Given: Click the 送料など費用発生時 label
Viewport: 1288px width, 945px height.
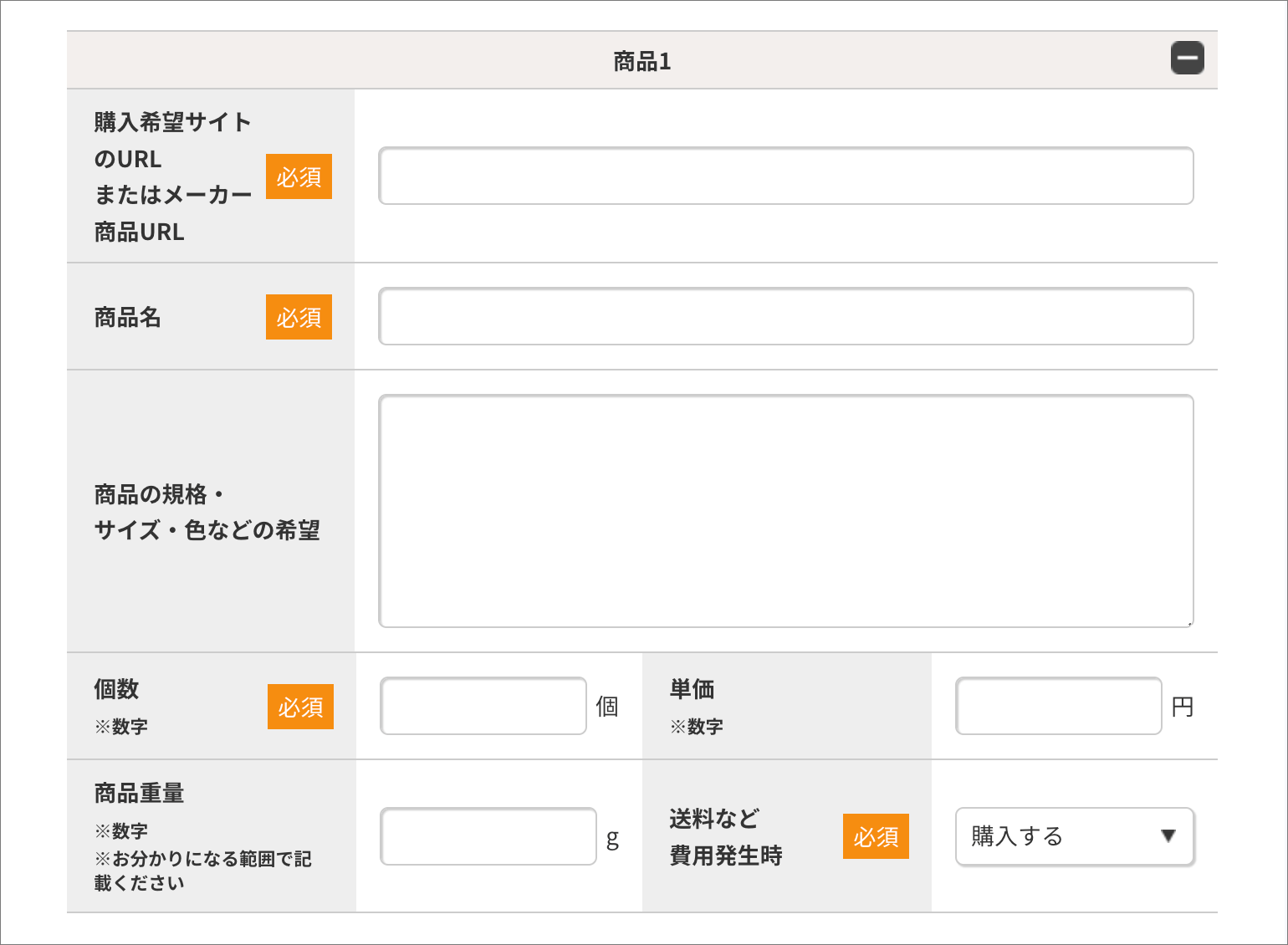Looking at the screenshot, I should [725, 837].
